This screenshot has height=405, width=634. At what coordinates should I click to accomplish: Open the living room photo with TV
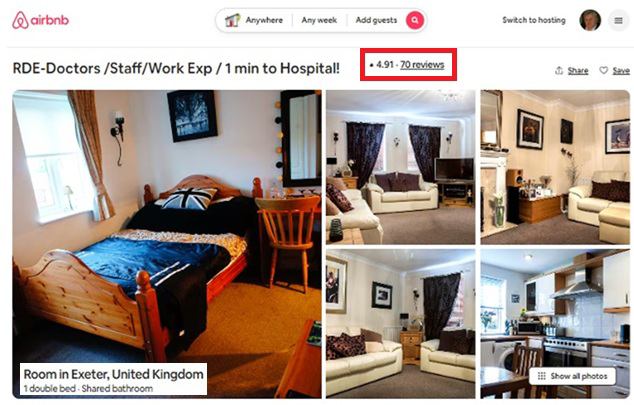tap(401, 167)
